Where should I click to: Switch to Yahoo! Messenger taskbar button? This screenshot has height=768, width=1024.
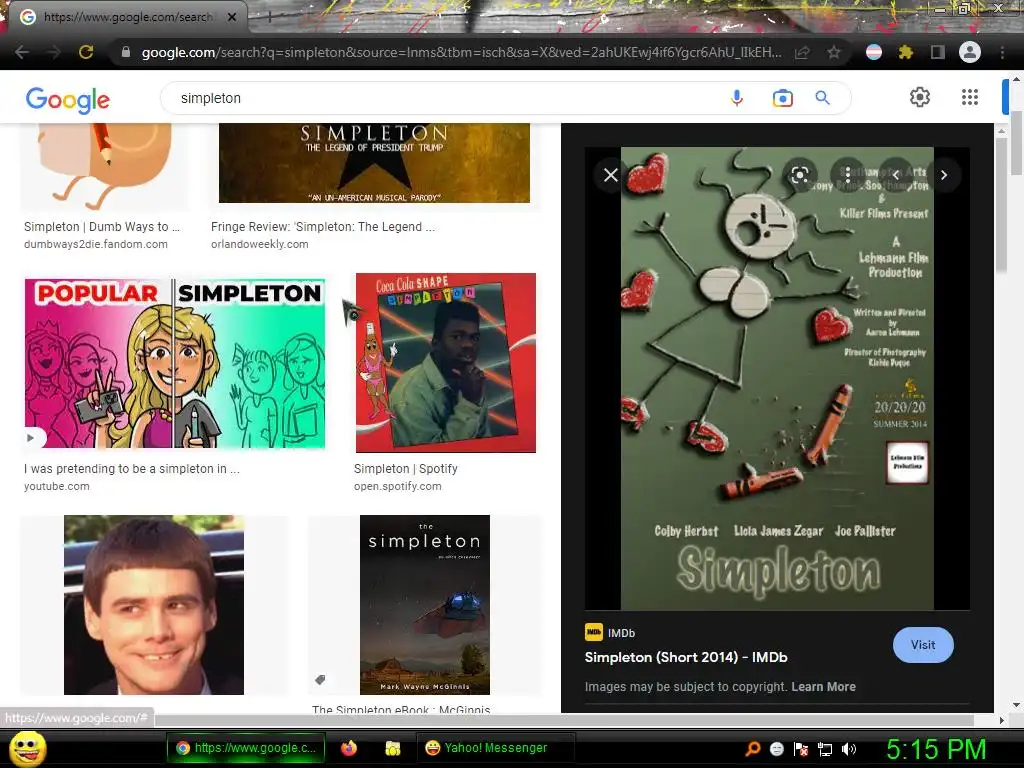pos(495,748)
